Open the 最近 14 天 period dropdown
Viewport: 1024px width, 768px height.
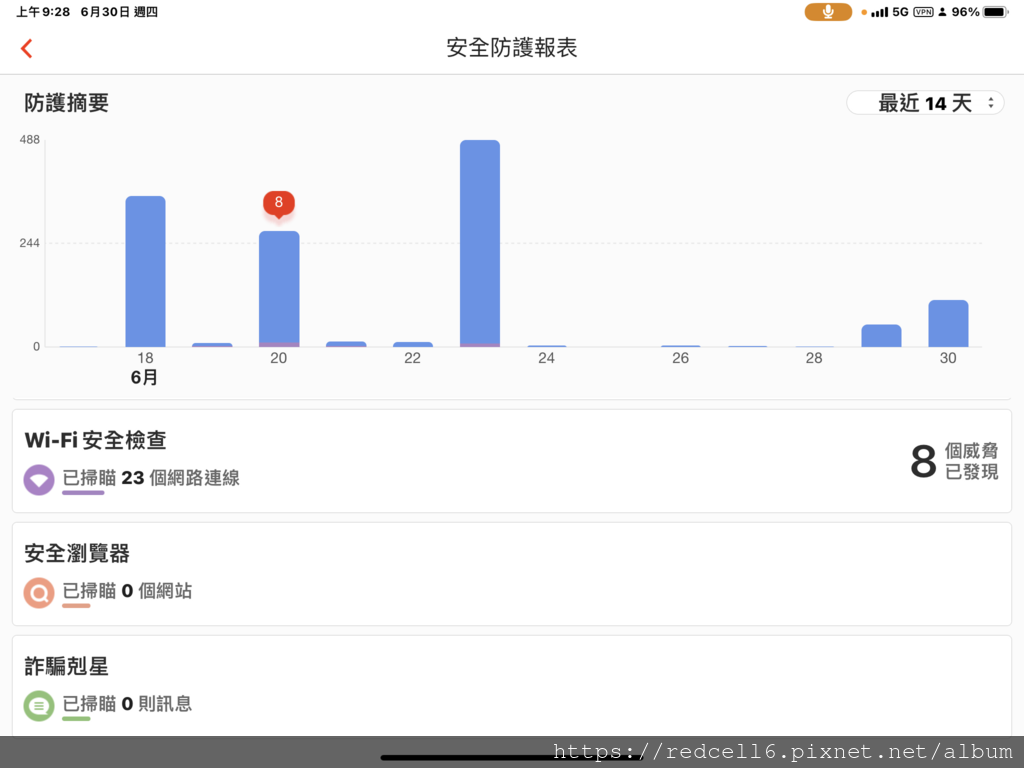pyautogui.click(x=925, y=103)
